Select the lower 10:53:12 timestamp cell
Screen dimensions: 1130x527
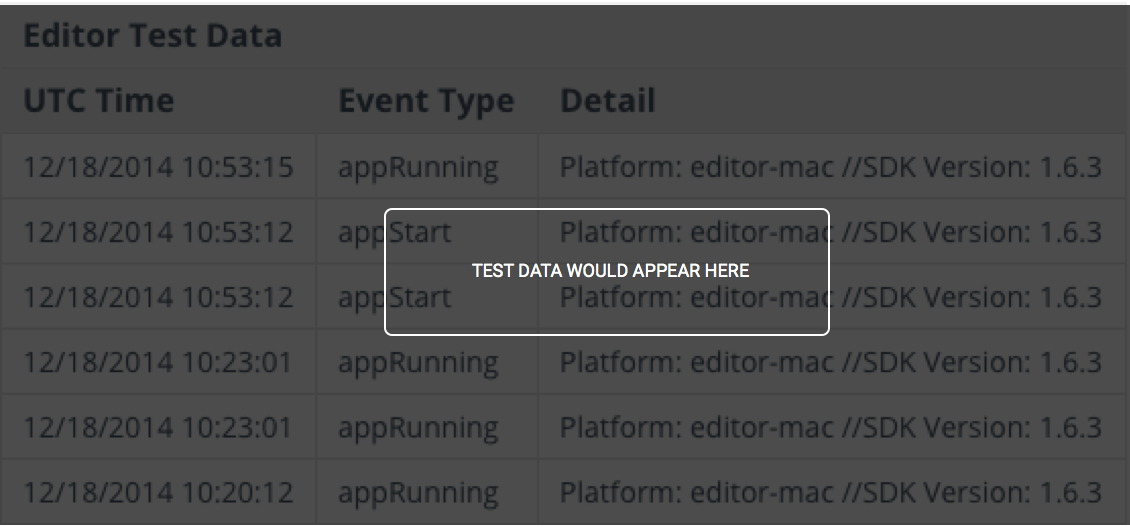point(158,297)
